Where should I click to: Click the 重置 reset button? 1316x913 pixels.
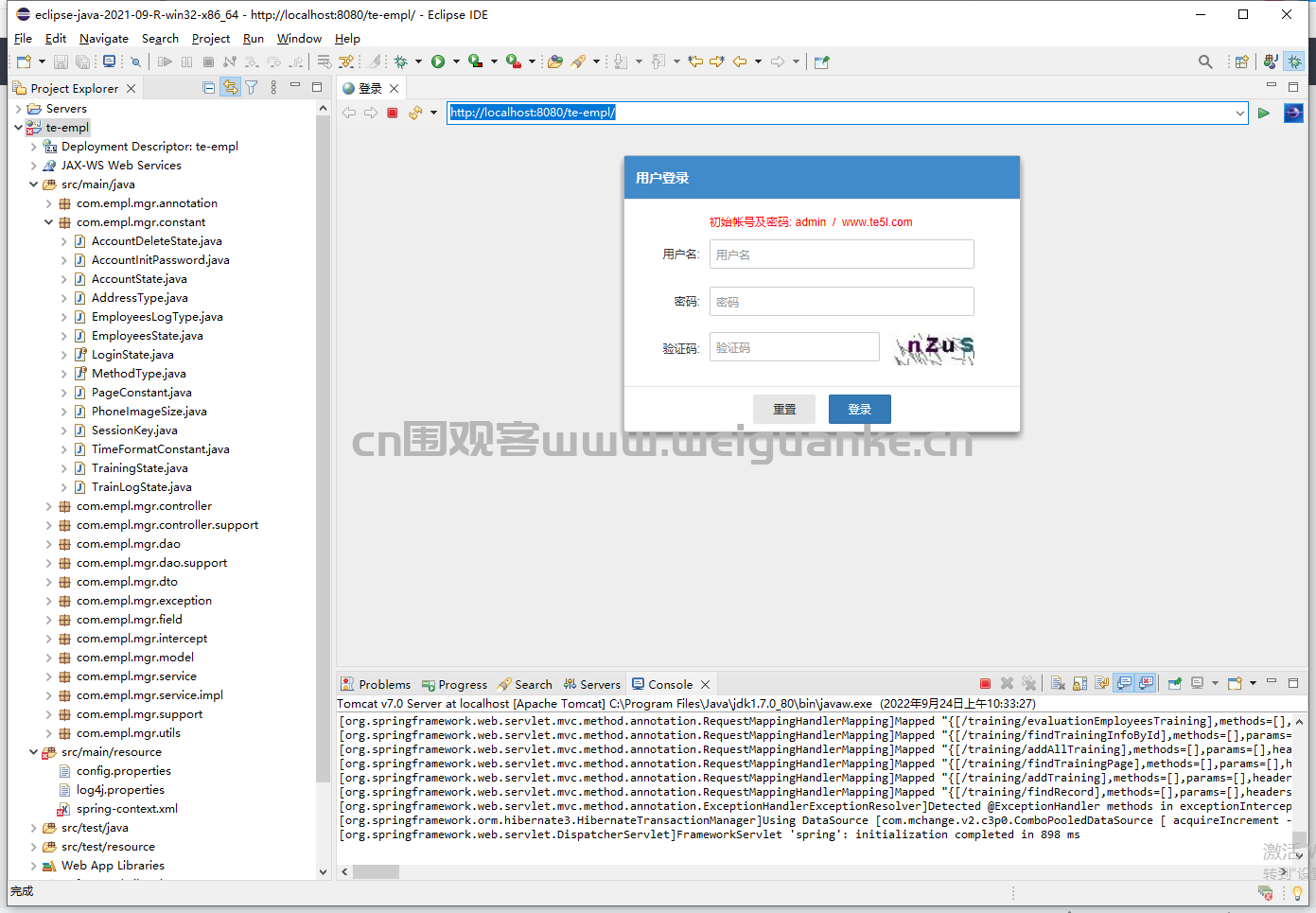(784, 409)
